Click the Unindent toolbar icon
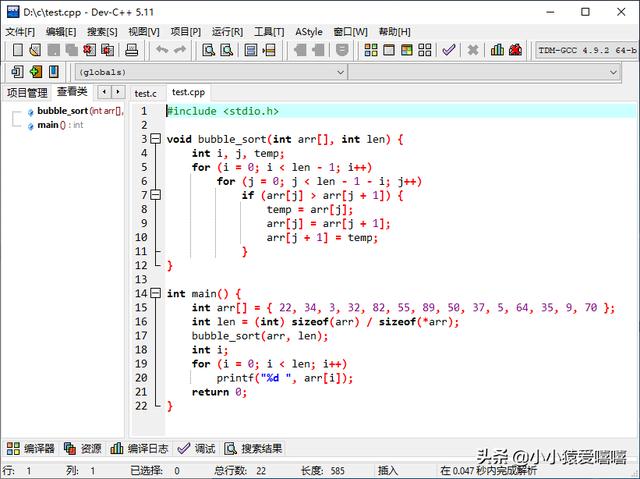640x479 pixels. click(x=318, y=50)
